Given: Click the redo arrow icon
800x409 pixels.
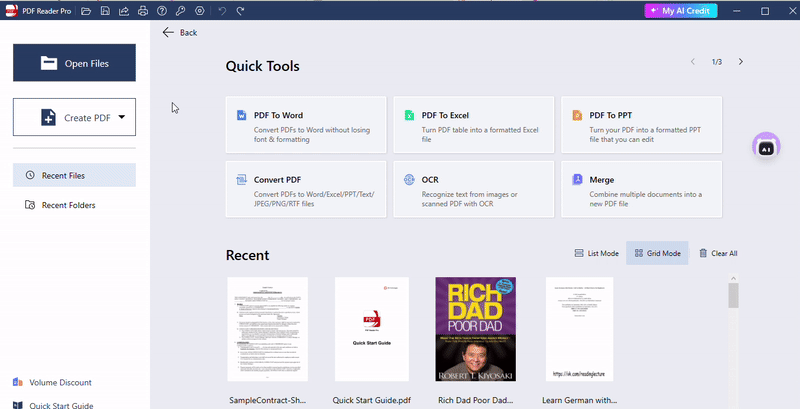Looking at the screenshot, I should coord(240,11).
